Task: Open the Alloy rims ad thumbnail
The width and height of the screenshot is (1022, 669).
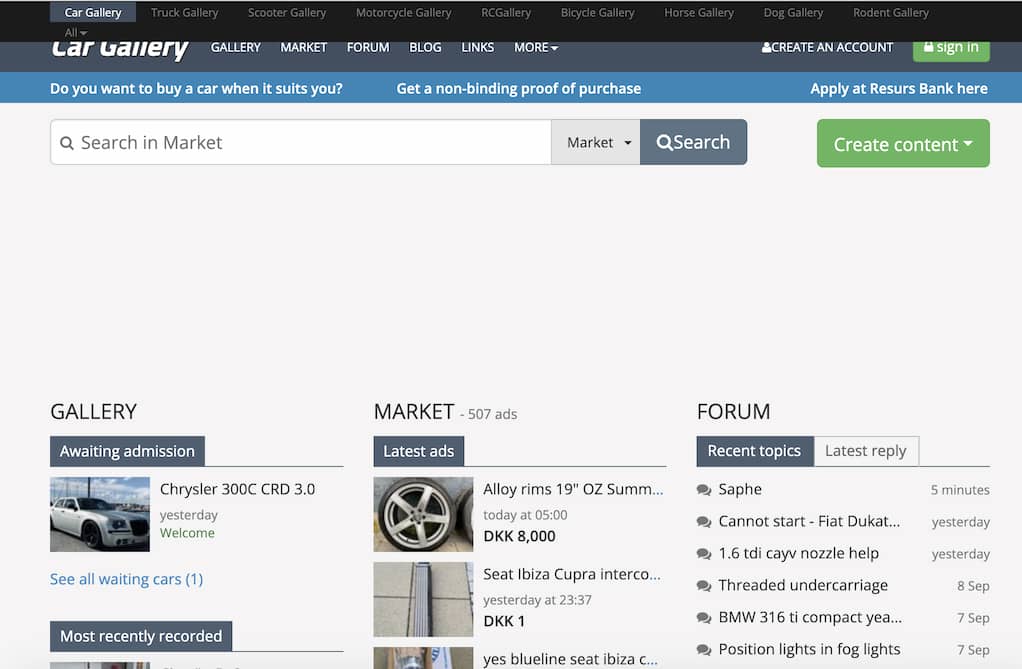Action: click(423, 514)
